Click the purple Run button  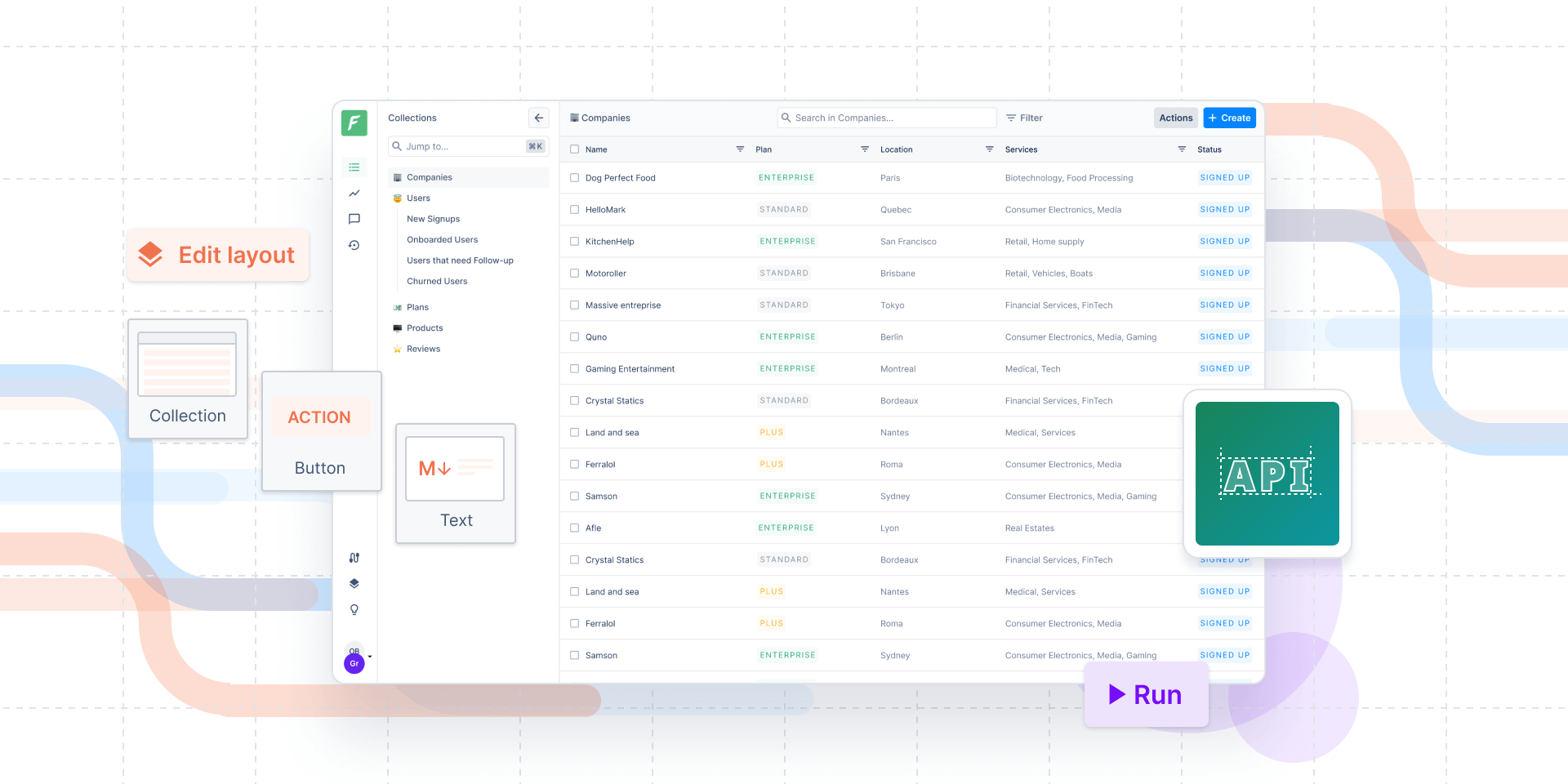[x=1146, y=694]
